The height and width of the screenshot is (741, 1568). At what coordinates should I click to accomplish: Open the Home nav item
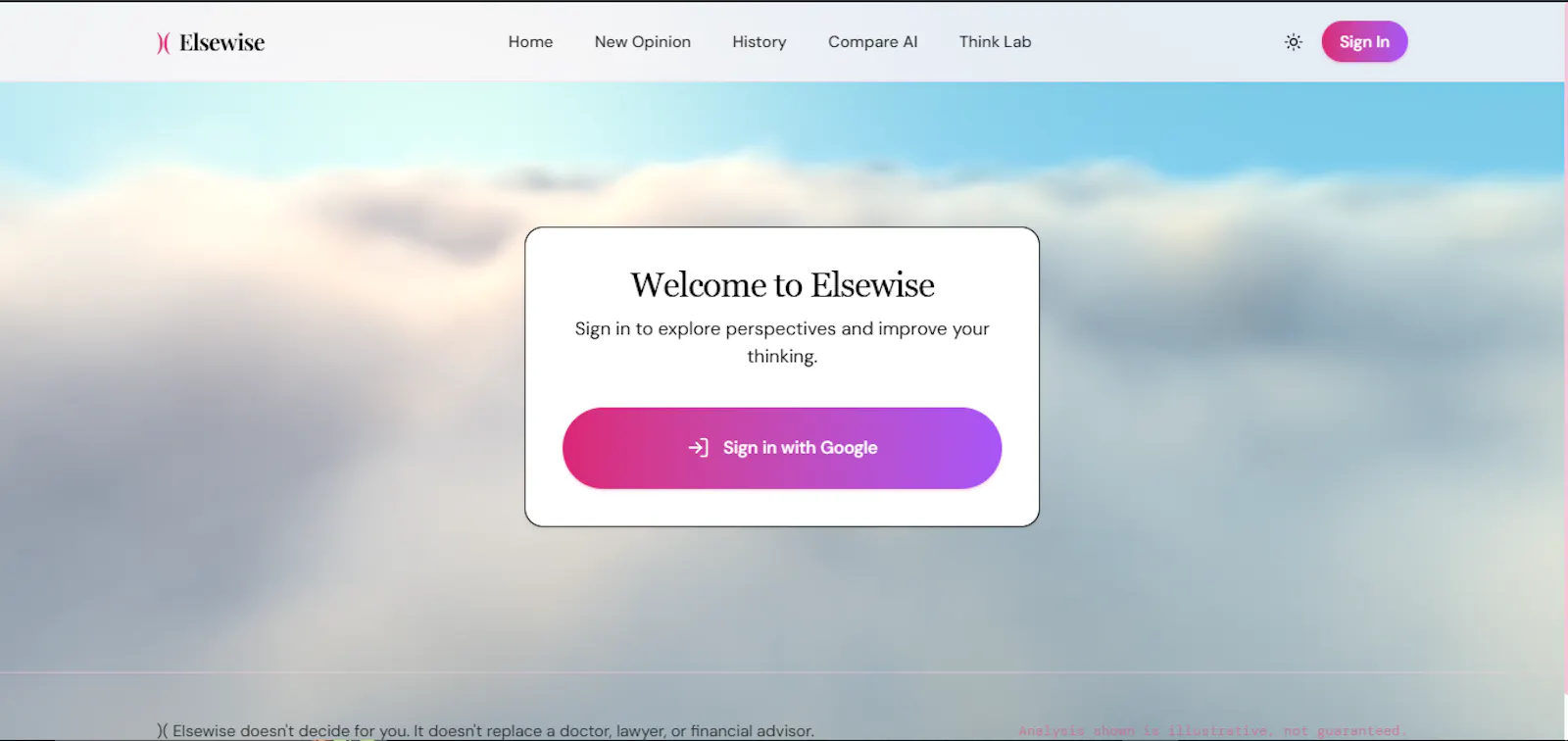tap(530, 42)
